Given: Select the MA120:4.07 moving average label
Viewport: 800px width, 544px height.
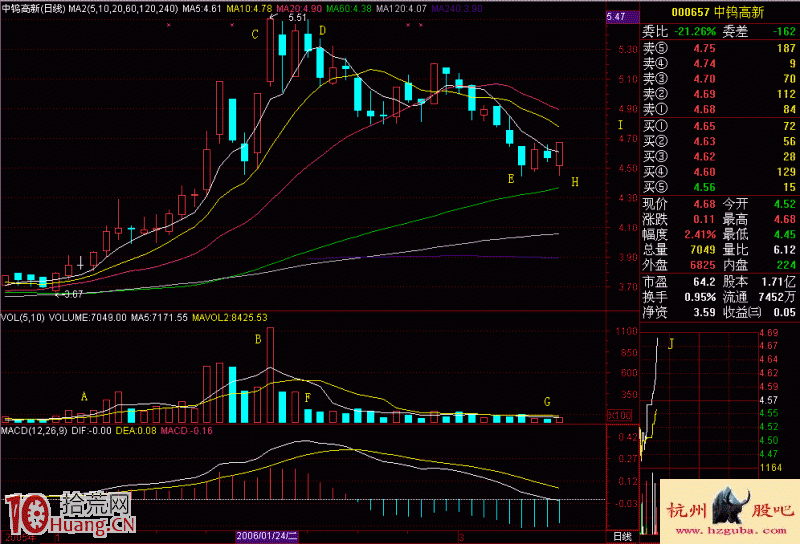Looking at the screenshot, I should click(401, 9).
